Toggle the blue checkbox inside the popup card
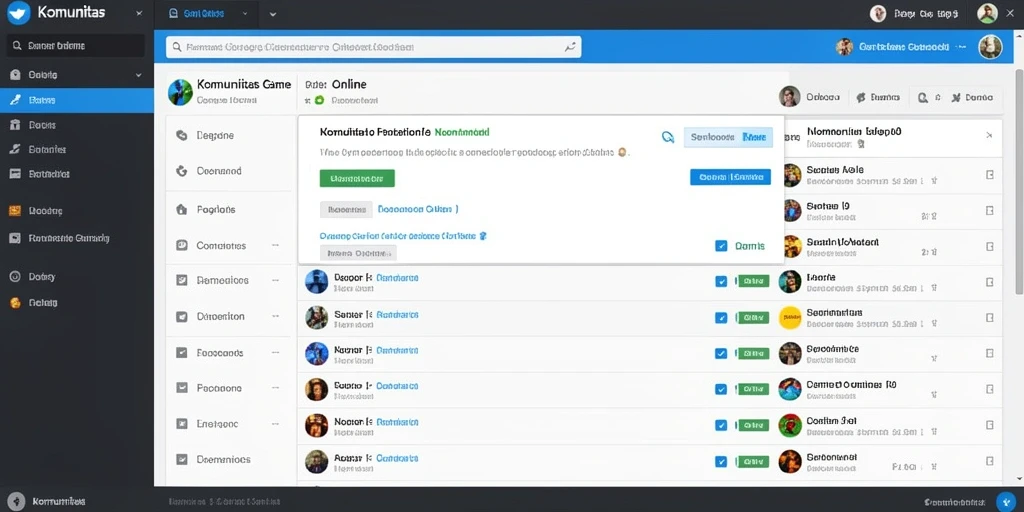 click(x=721, y=246)
